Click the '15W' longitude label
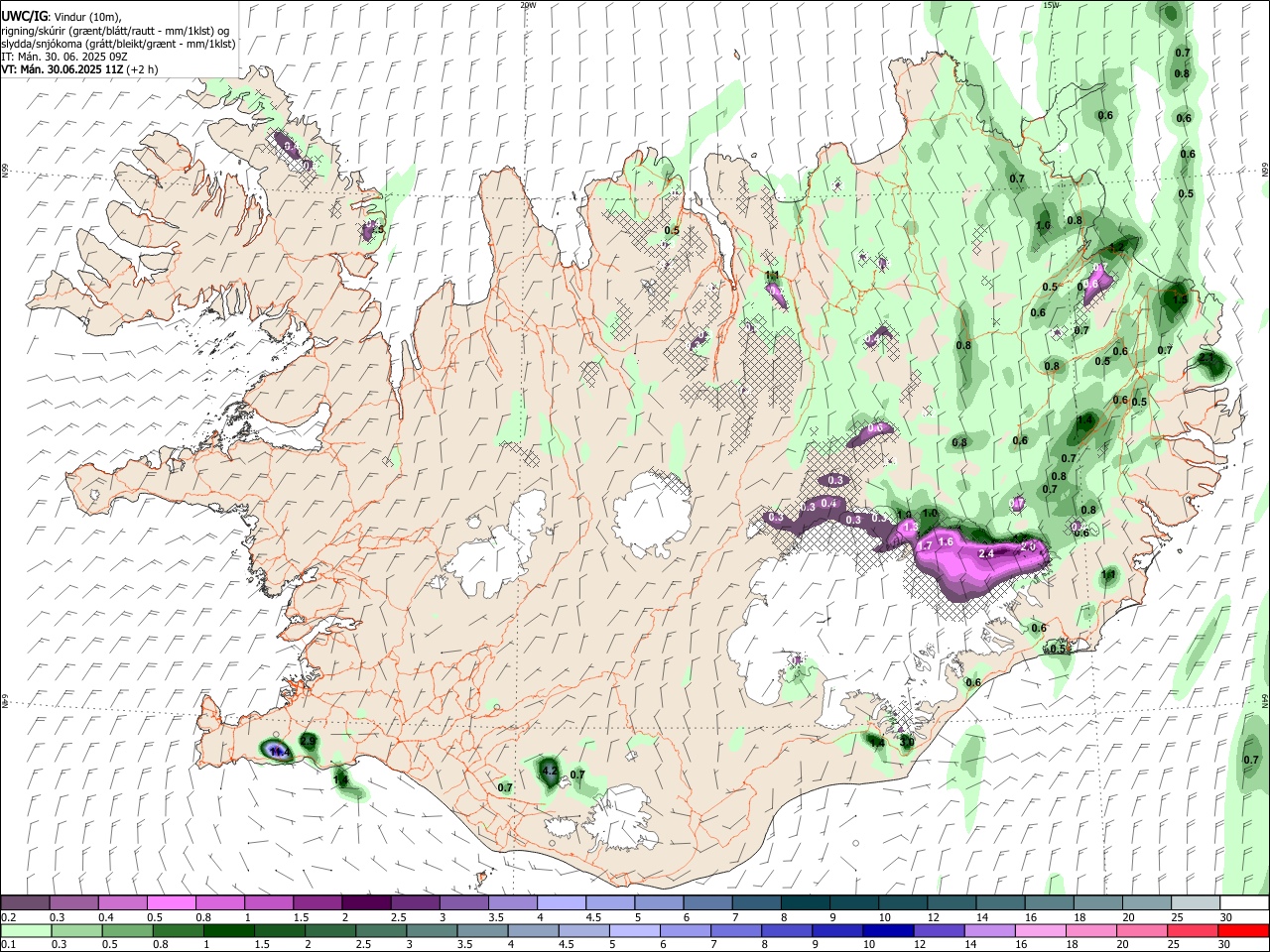 (1051, 5)
